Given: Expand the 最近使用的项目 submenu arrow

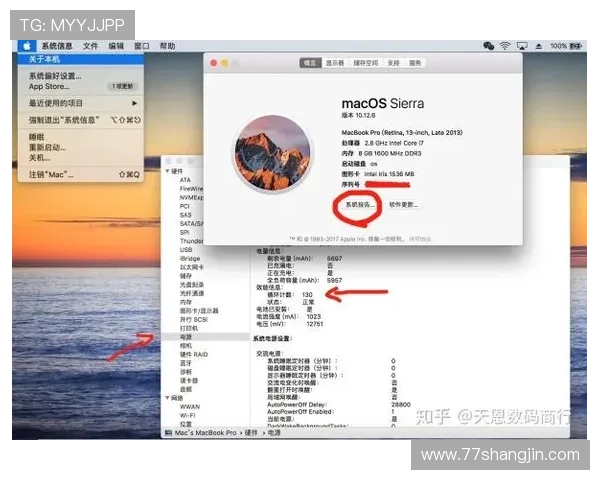Looking at the screenshot, I should coord(134,103).
